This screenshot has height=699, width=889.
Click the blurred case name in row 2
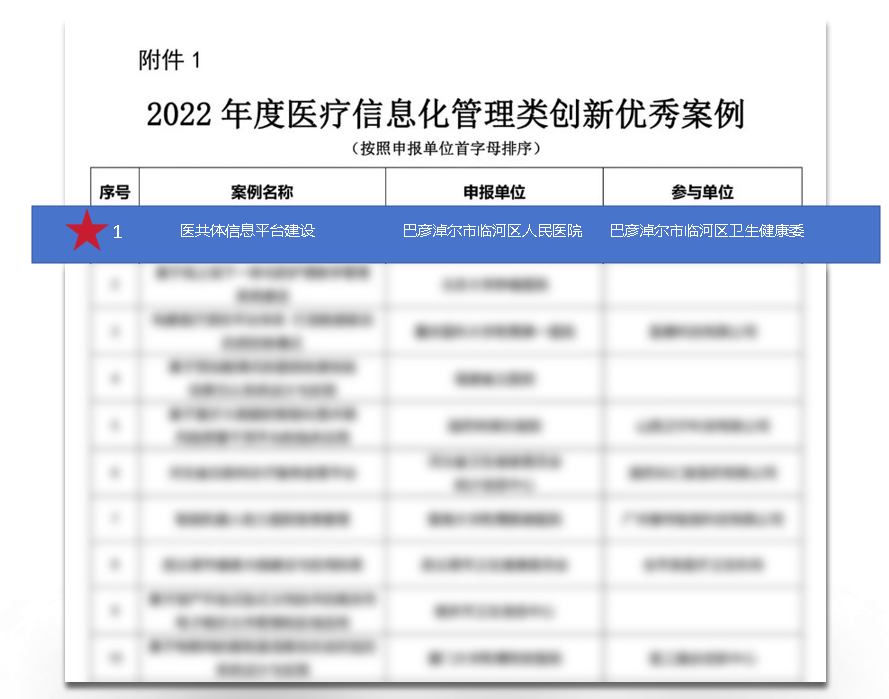[x=262, y=284]
